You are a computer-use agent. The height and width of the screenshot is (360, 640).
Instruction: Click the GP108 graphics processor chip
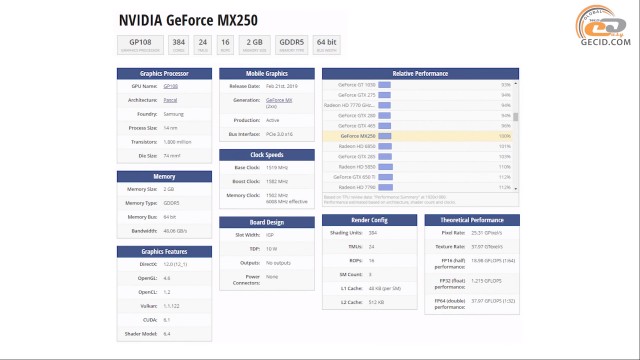(140, 45)
